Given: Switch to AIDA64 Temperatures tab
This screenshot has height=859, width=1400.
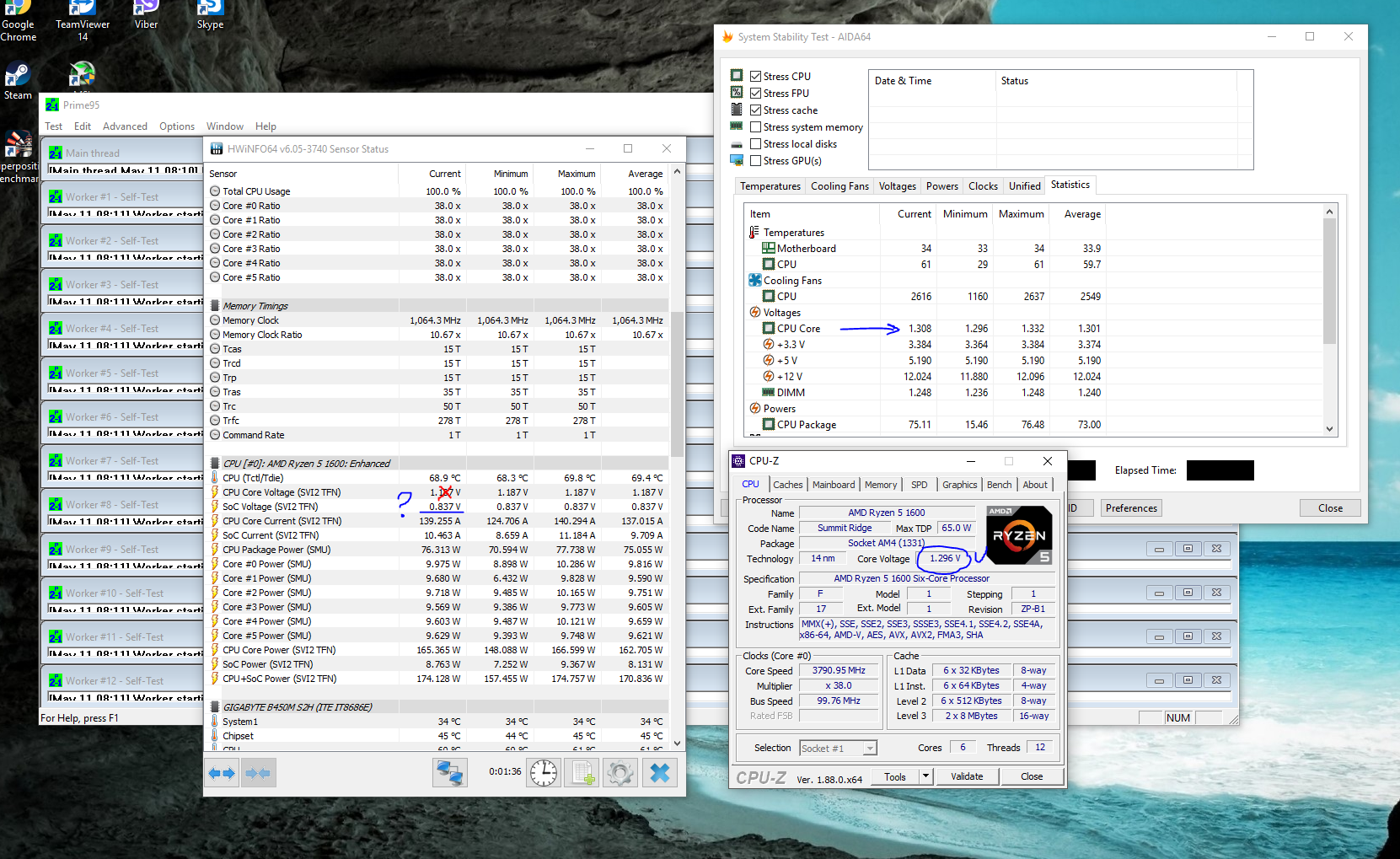Looking at the screenshot, I should click(x=770, y=186).
